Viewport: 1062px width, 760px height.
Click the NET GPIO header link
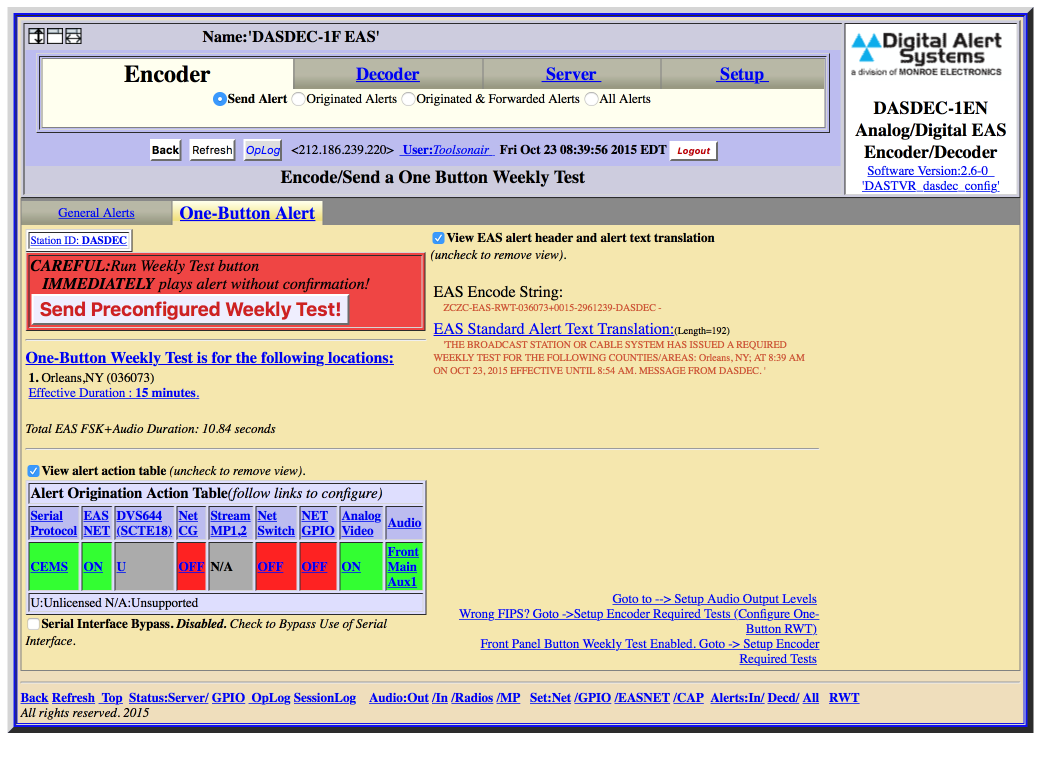coord(318,524)
